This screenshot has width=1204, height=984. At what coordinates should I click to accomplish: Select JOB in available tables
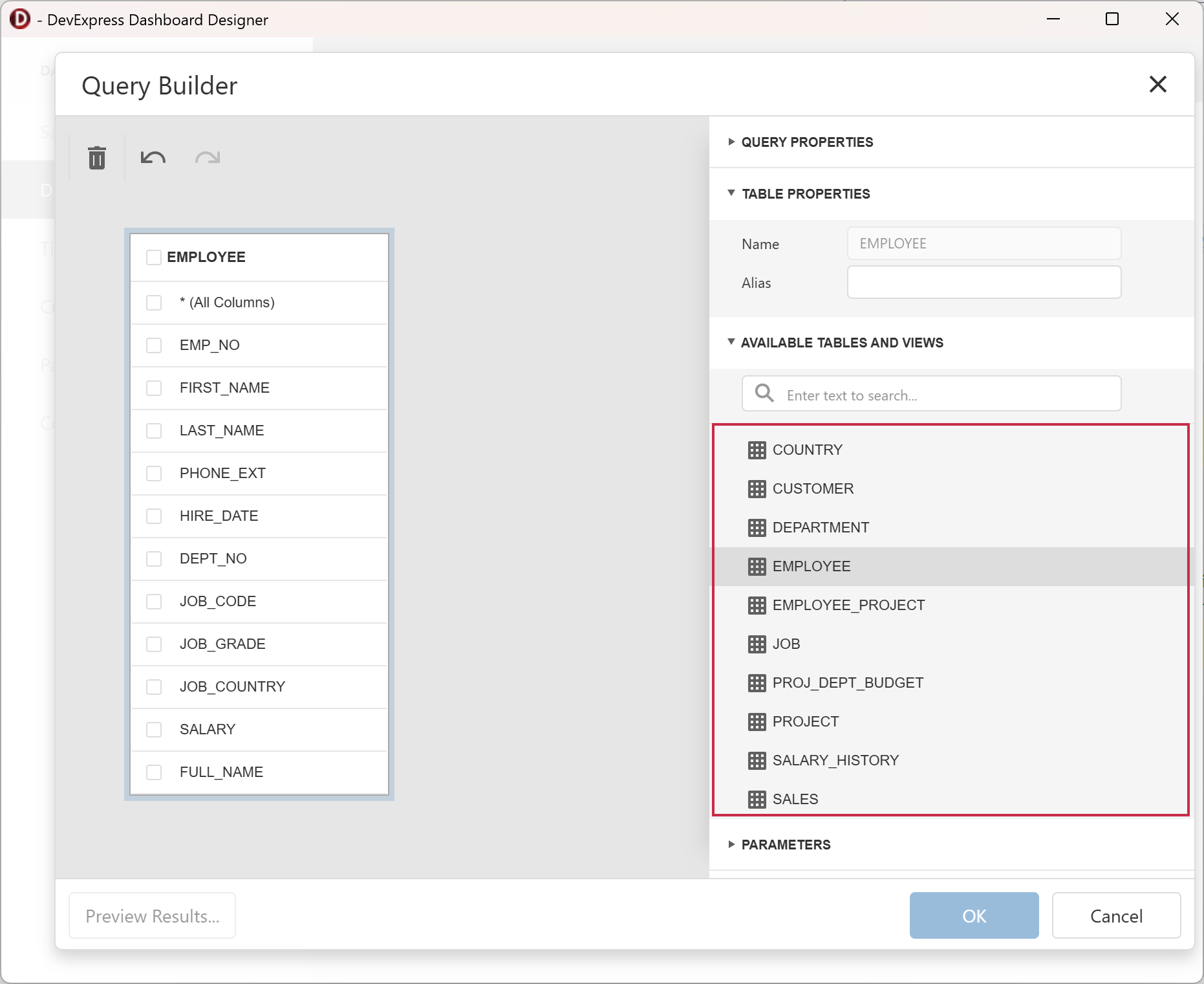coord(951,644)
